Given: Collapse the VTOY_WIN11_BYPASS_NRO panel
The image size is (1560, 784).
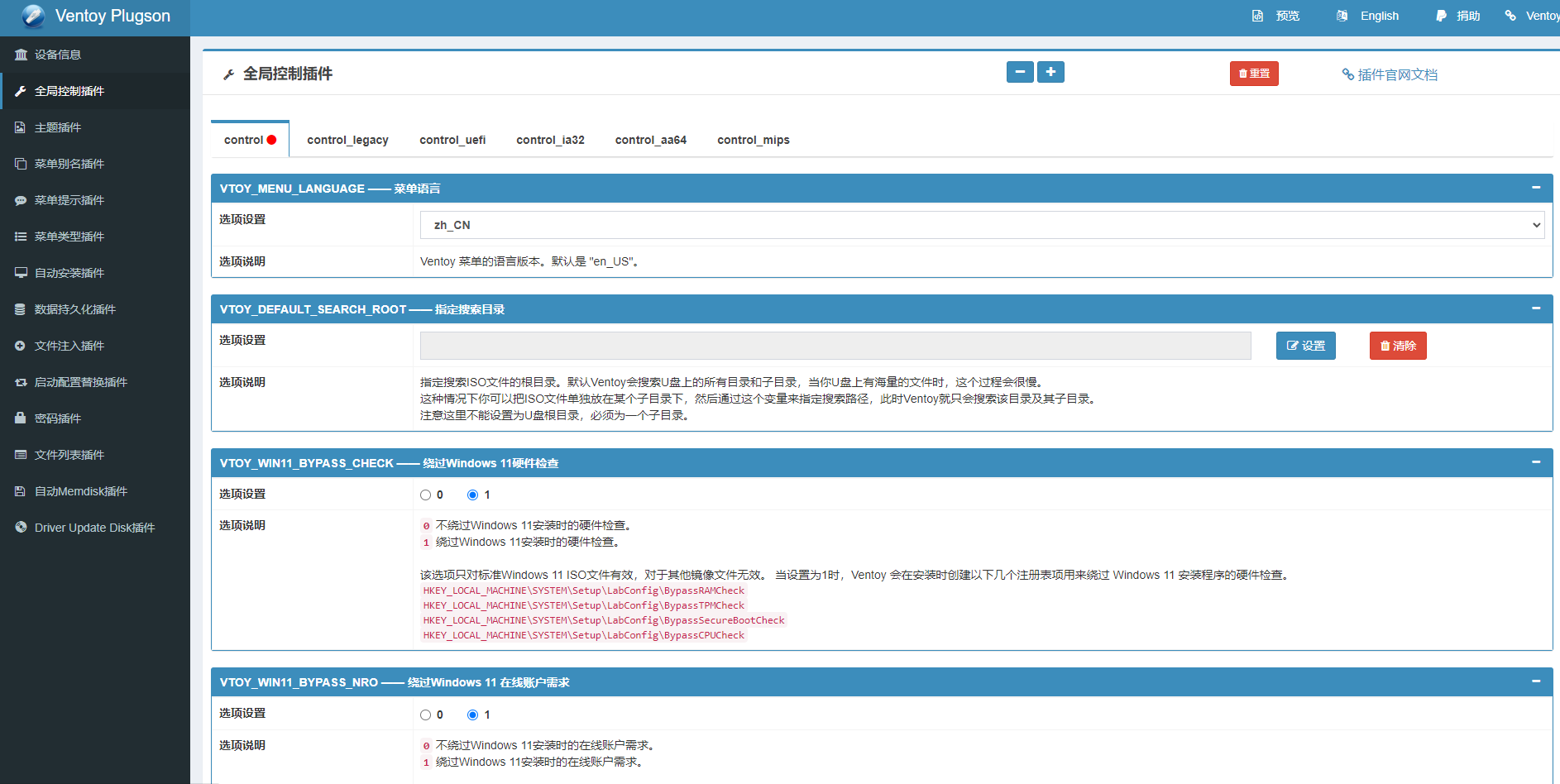Looking at the screenshot, I should tap(1536, 681).
